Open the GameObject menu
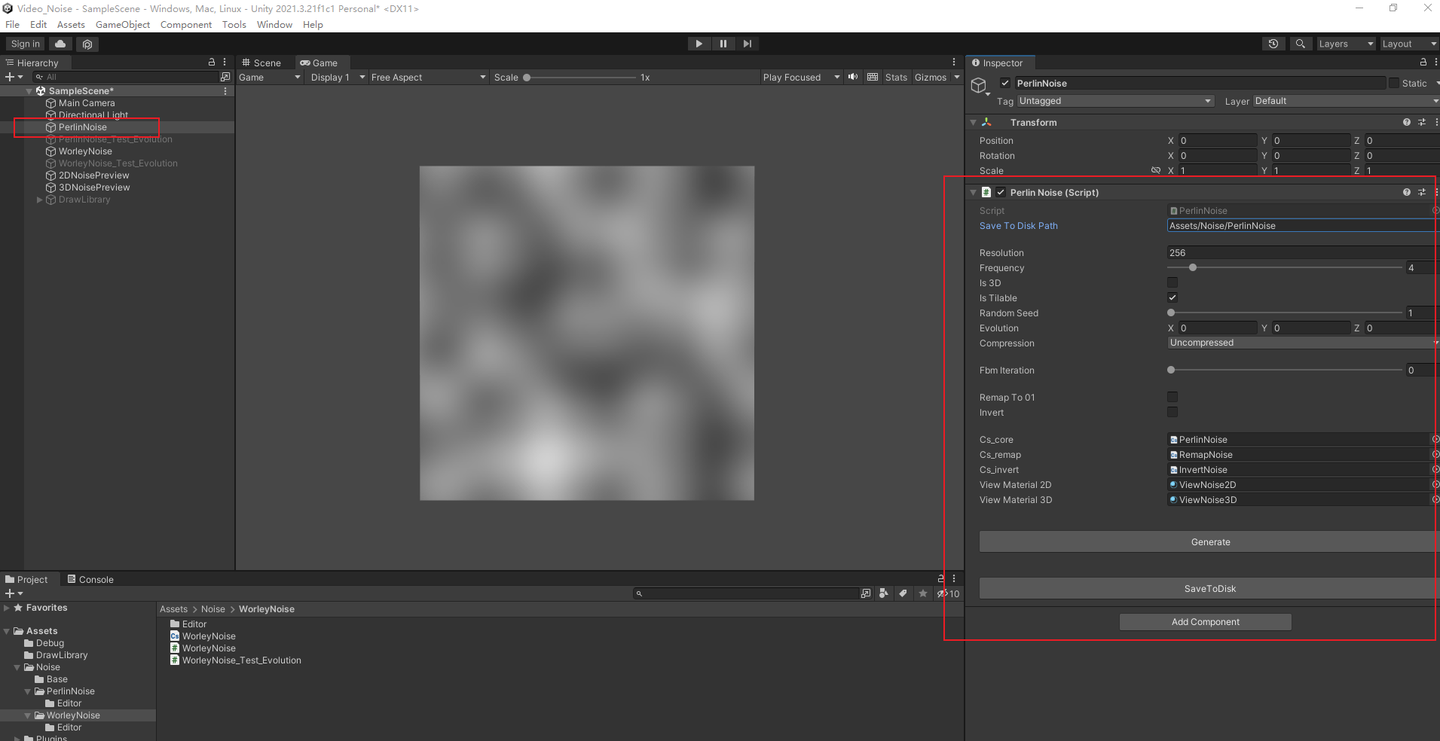Viewport: 1440px width, 741px height. point(122,24)
